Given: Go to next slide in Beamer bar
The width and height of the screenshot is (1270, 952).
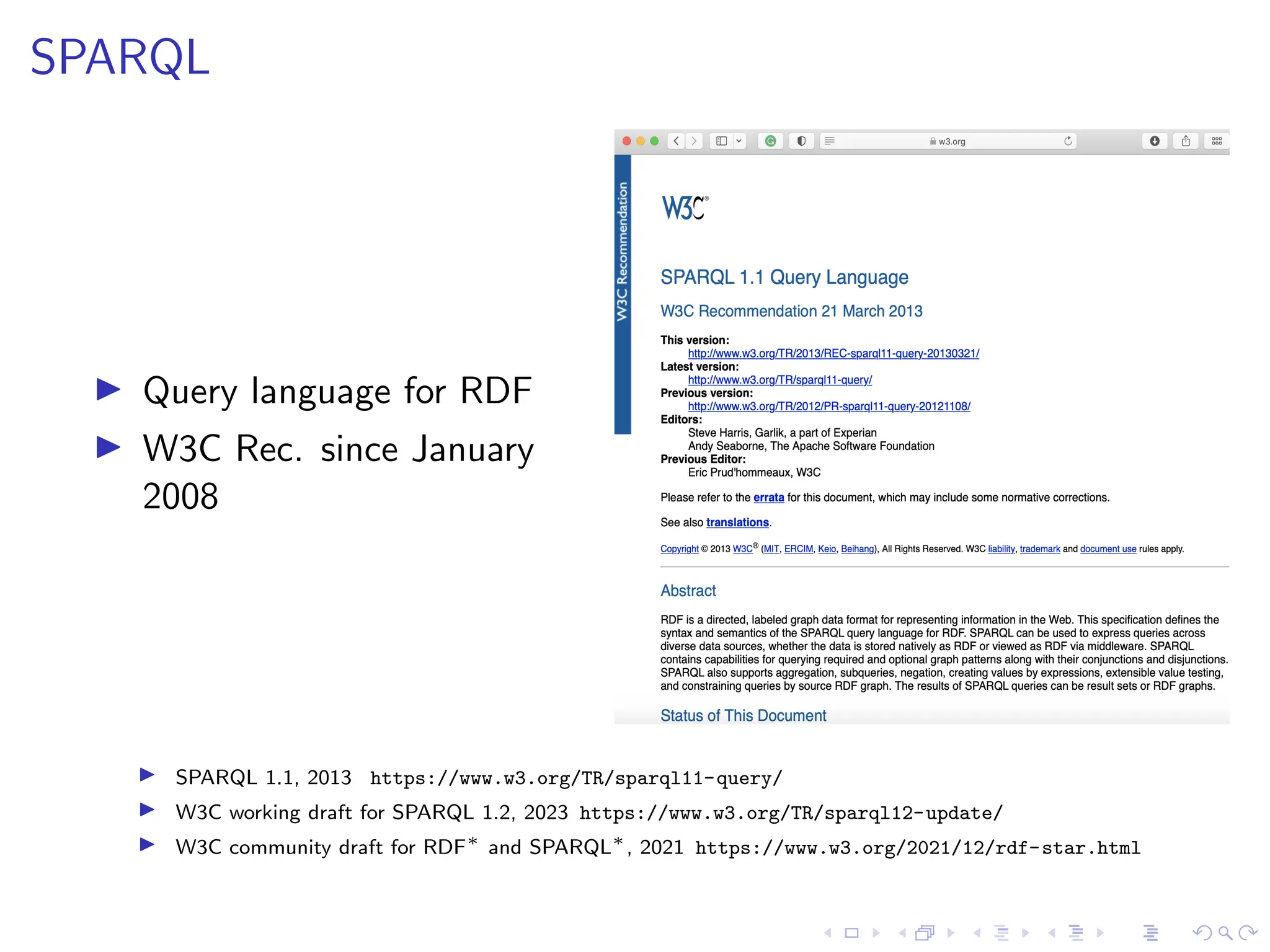Looking at the screenshot, I should click(876, 933).
